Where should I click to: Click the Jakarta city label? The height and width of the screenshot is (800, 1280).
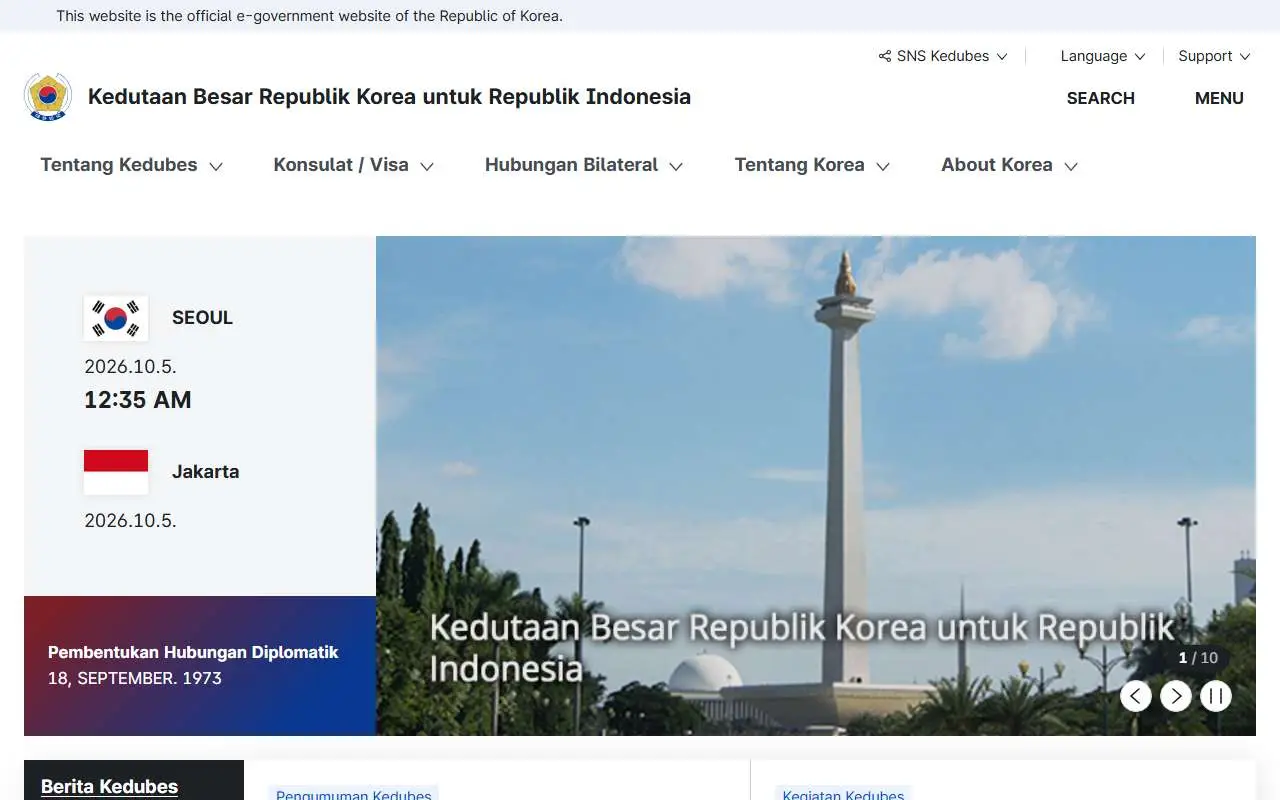pos(205,472)
